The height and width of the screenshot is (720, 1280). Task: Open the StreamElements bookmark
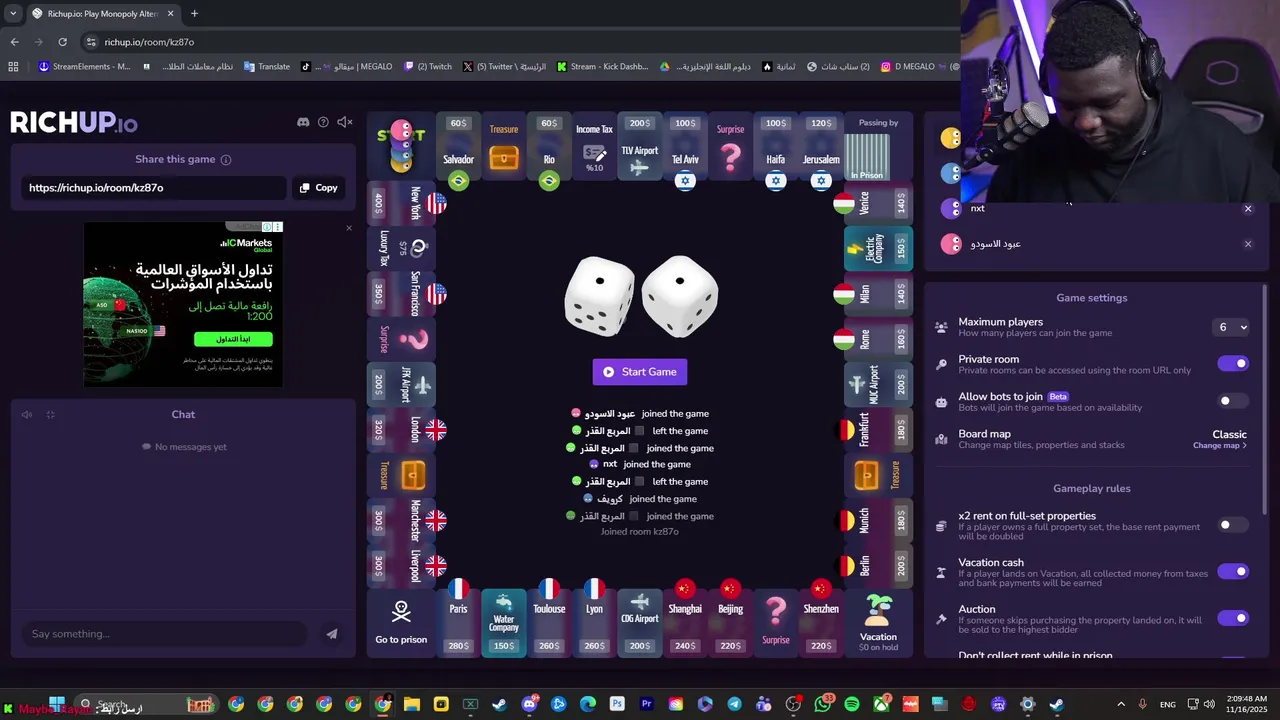[x=84, y=67]
